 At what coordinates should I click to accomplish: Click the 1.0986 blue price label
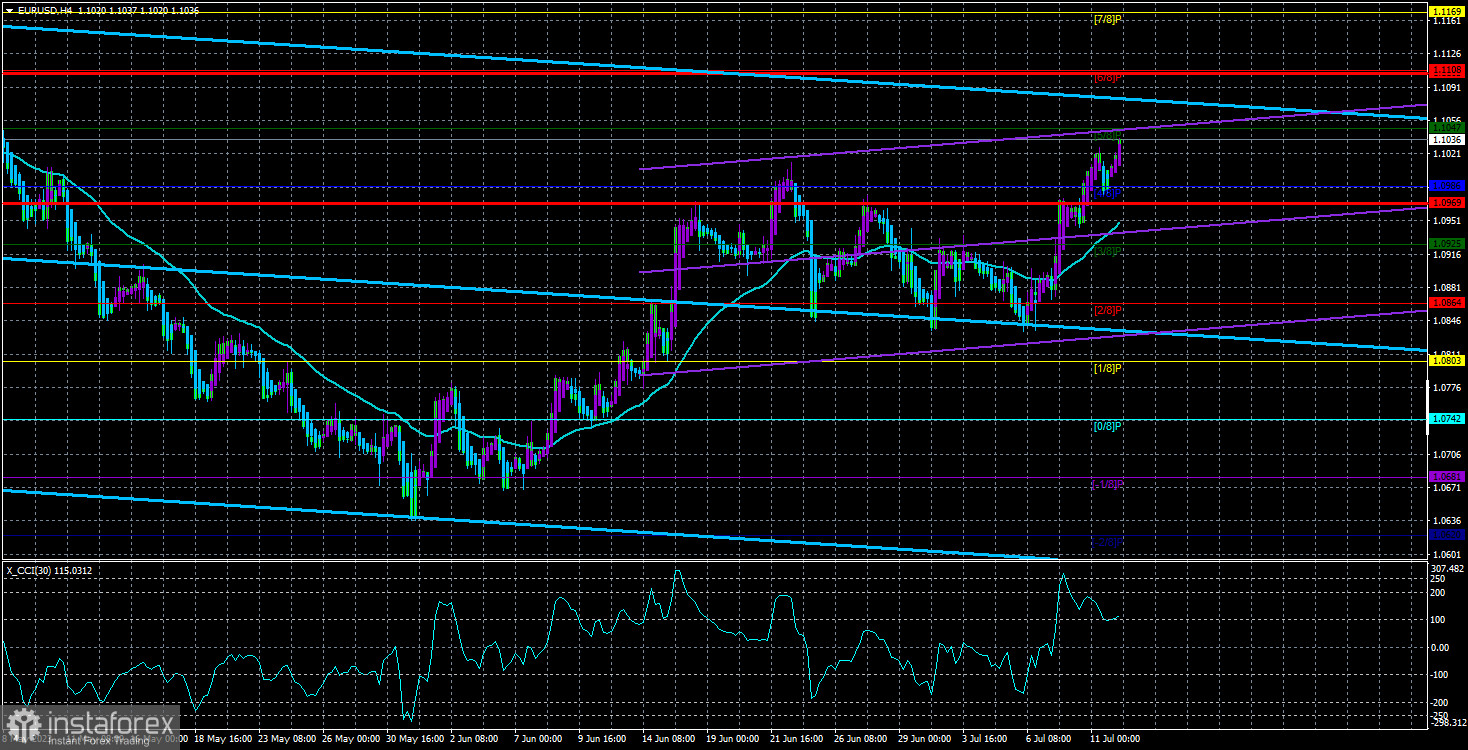click(1447, 186)
